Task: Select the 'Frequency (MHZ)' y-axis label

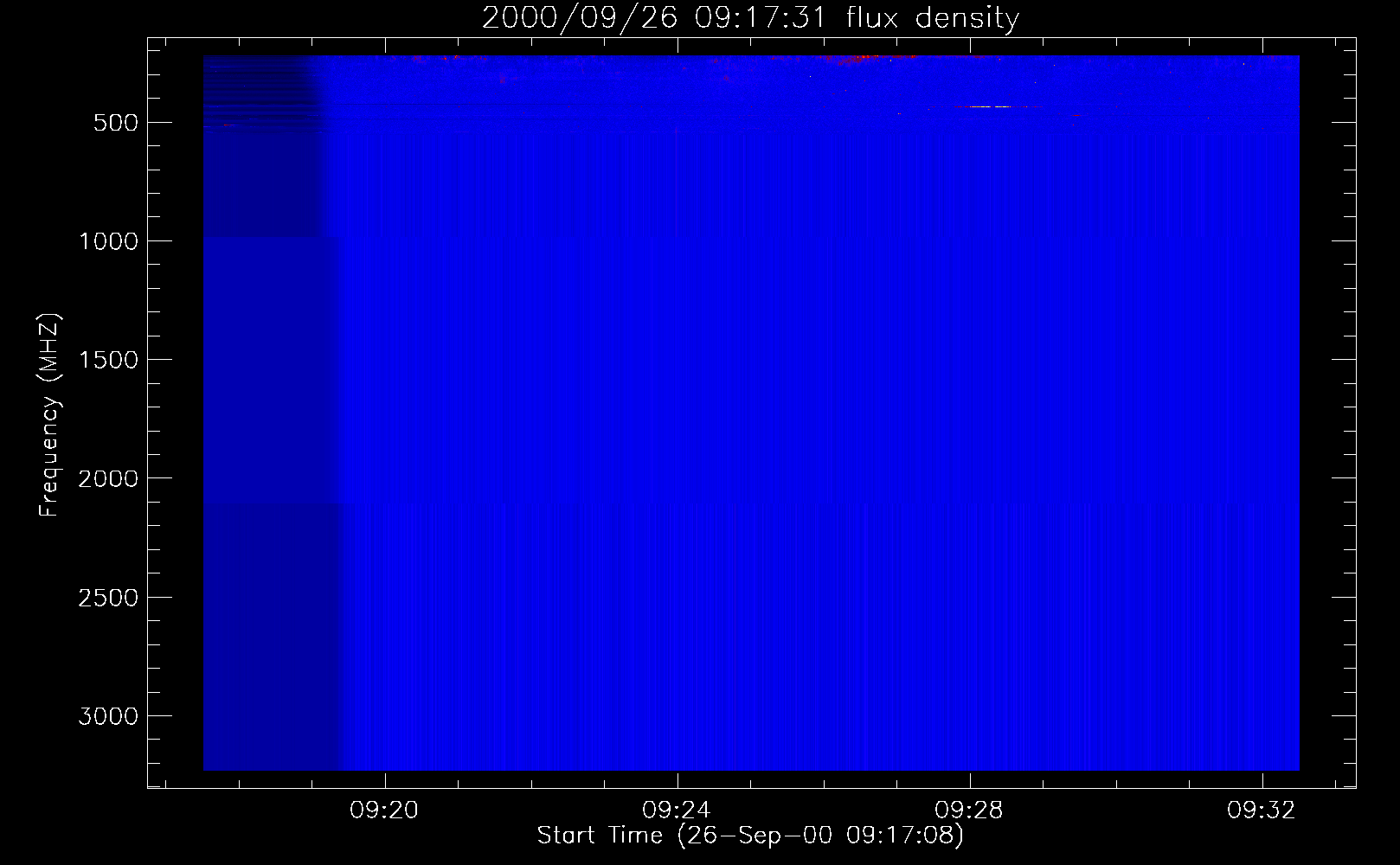Action: (49, 414)
